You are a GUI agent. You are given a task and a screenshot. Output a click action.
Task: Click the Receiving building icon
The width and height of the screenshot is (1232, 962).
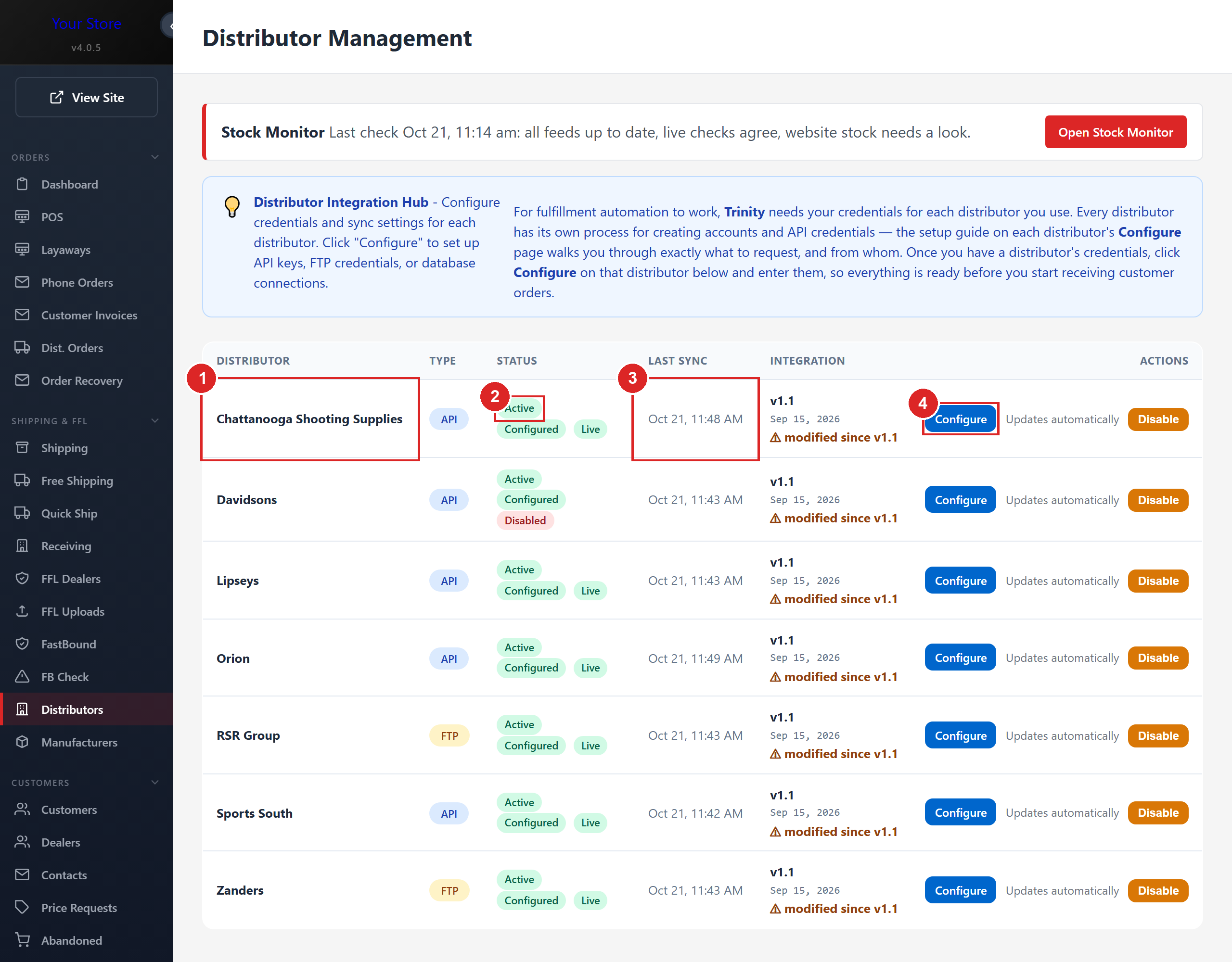point(22,546)
